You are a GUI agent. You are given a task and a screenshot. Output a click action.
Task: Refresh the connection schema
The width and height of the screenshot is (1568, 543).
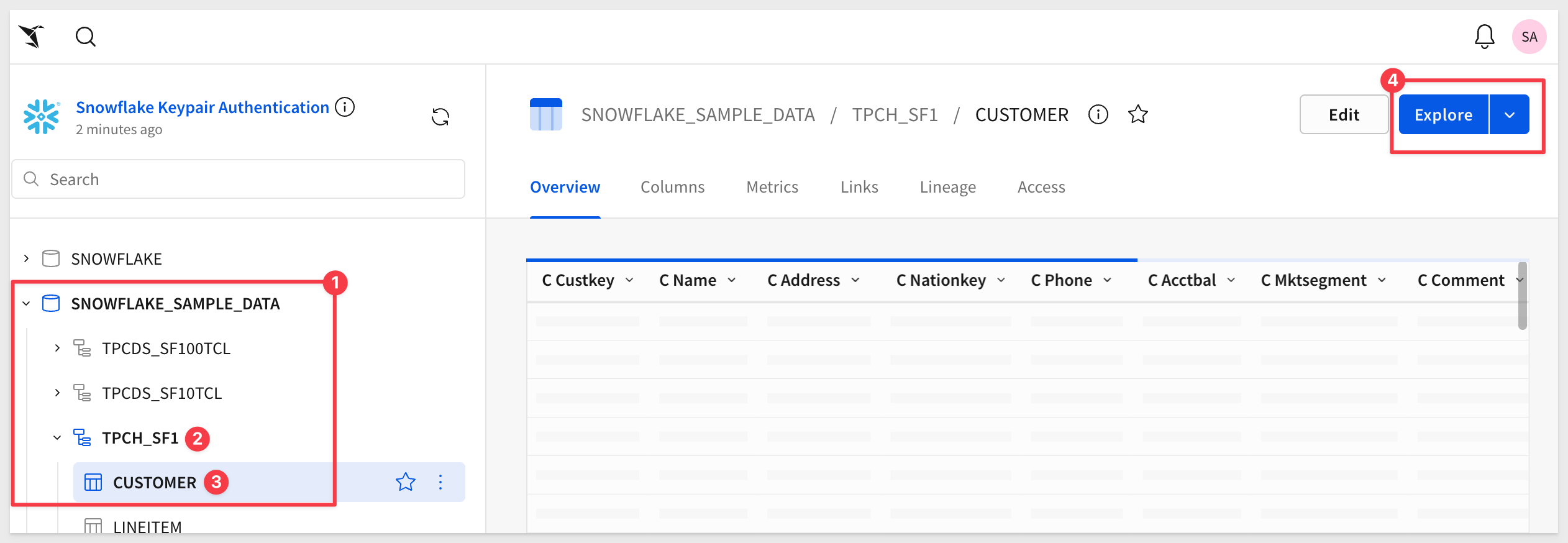[x=440, y=117]
